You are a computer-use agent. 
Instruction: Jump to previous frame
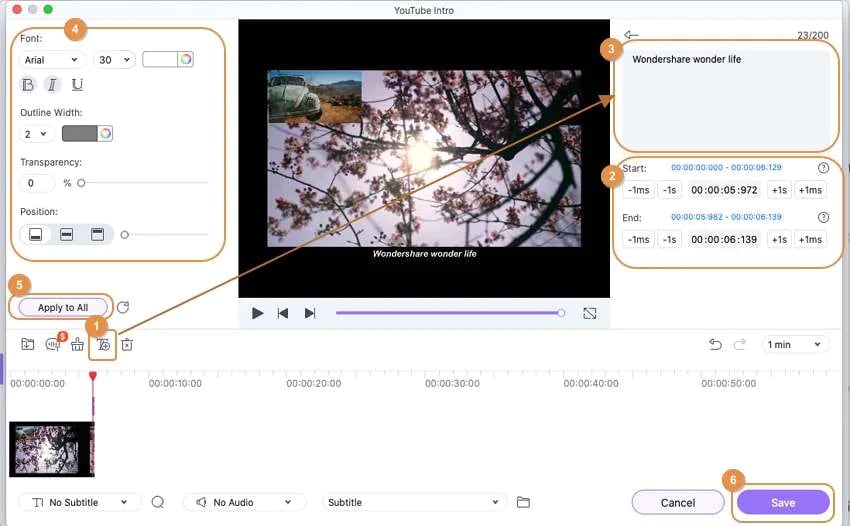coord(282,313)
